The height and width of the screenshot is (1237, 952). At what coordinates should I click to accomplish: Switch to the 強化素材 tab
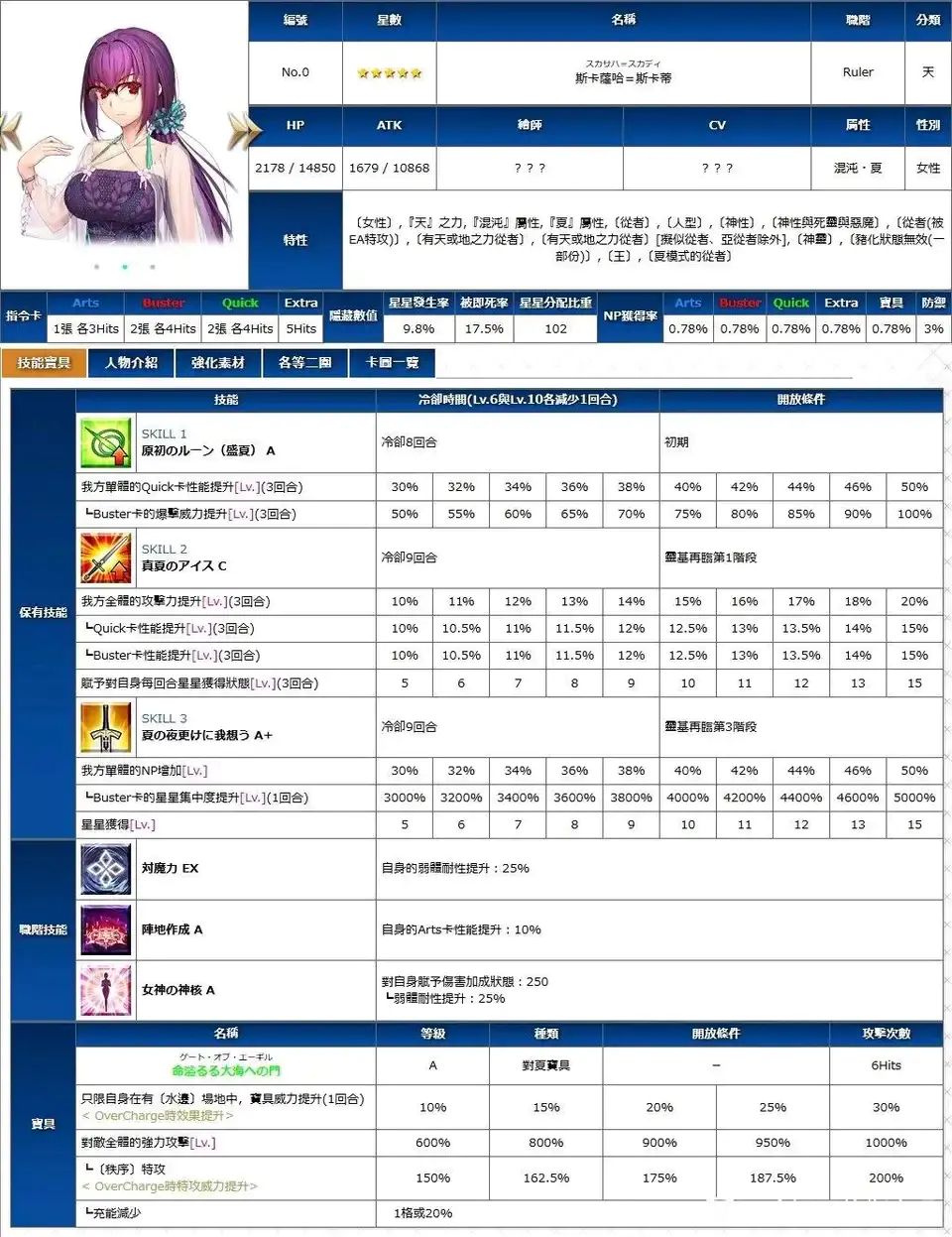[x=218, y=363]
